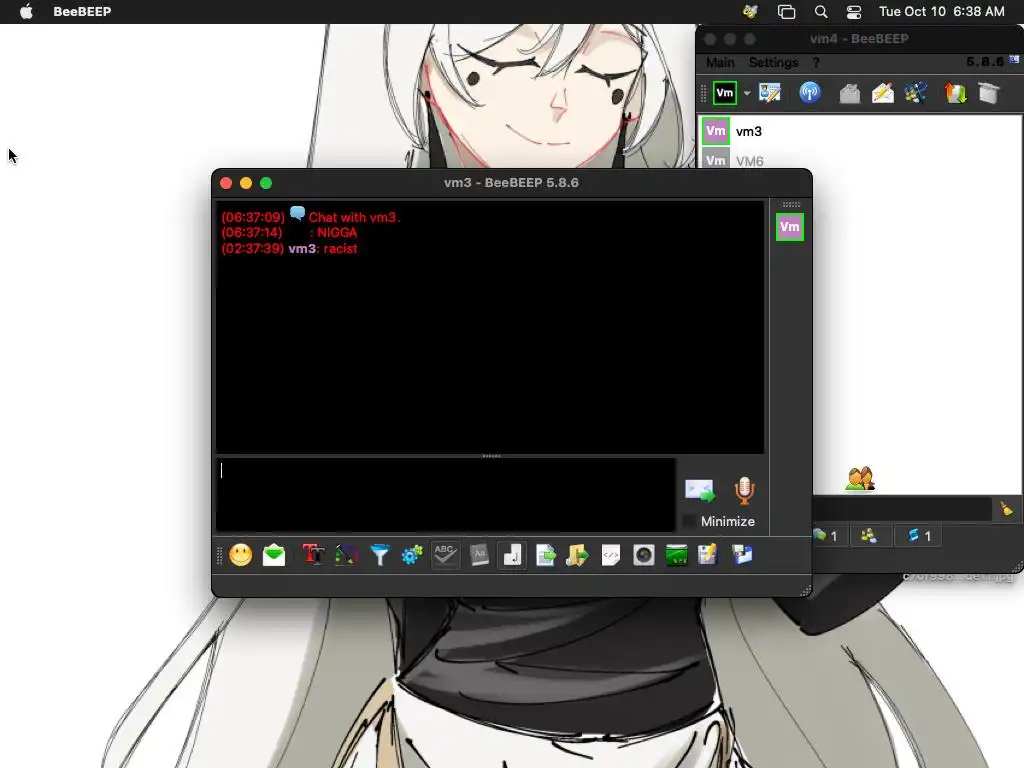This screenshot has height=768, width=1024.
Task: Expand the status dropdown arrow beside Vm avatar
Action: coord(747,93)
